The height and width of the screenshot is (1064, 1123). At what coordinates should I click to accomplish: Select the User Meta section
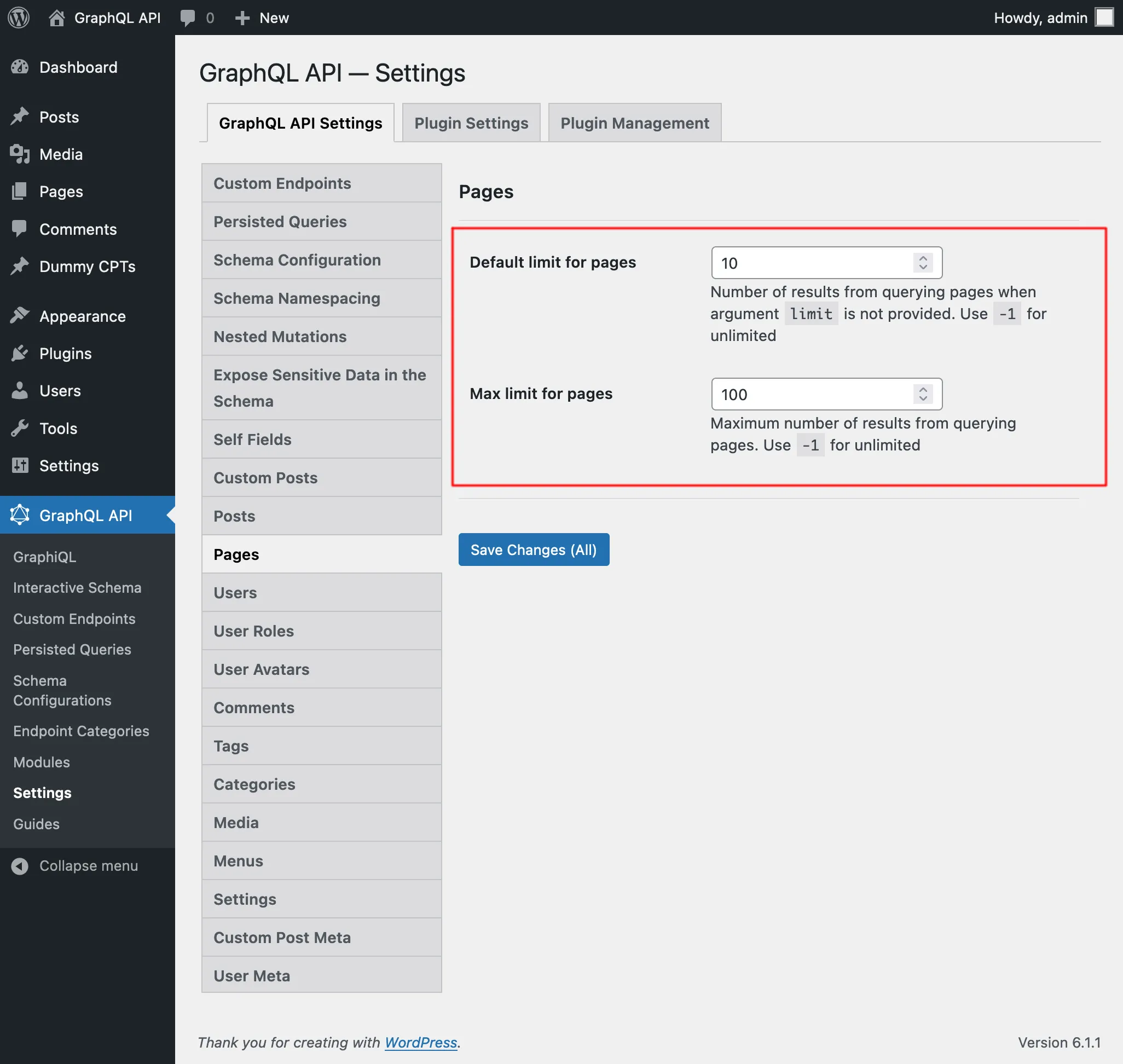click(x=322, y=975)
